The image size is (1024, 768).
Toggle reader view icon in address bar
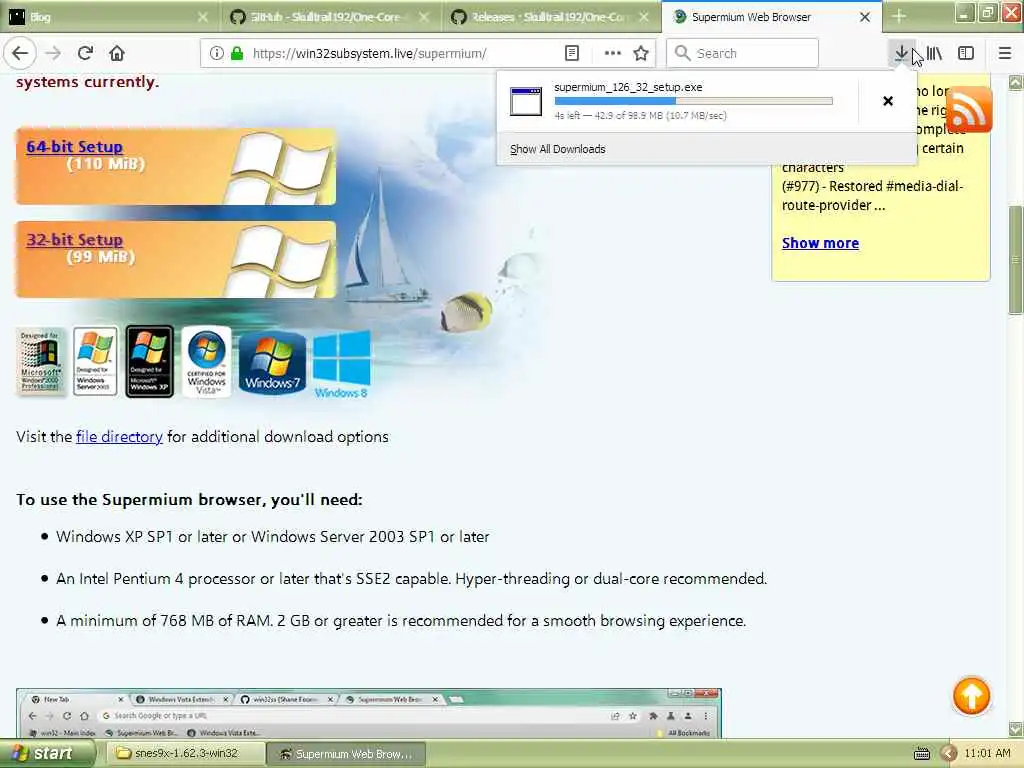(571, 54)
